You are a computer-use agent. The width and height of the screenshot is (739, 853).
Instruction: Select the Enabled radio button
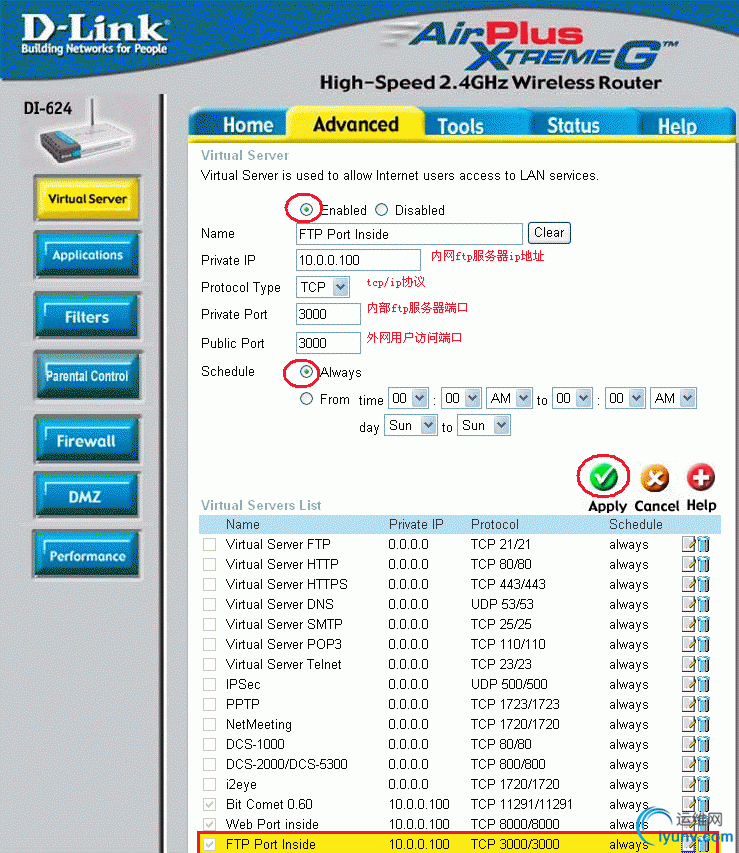[x=306, y=209]
